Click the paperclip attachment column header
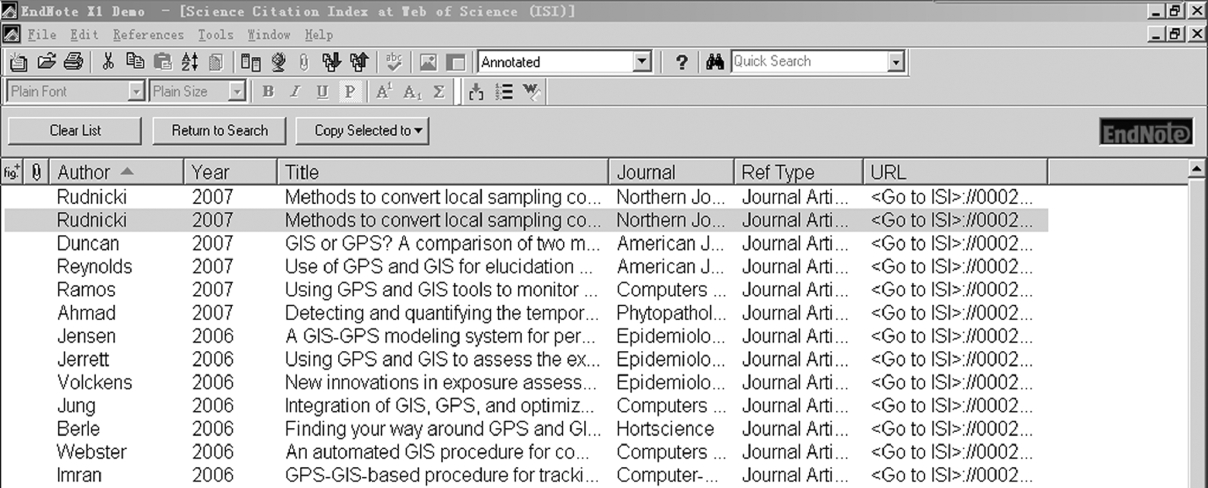Image resolution: width=1208 pixels, height=488 pixels. click(x=36, y=172)
